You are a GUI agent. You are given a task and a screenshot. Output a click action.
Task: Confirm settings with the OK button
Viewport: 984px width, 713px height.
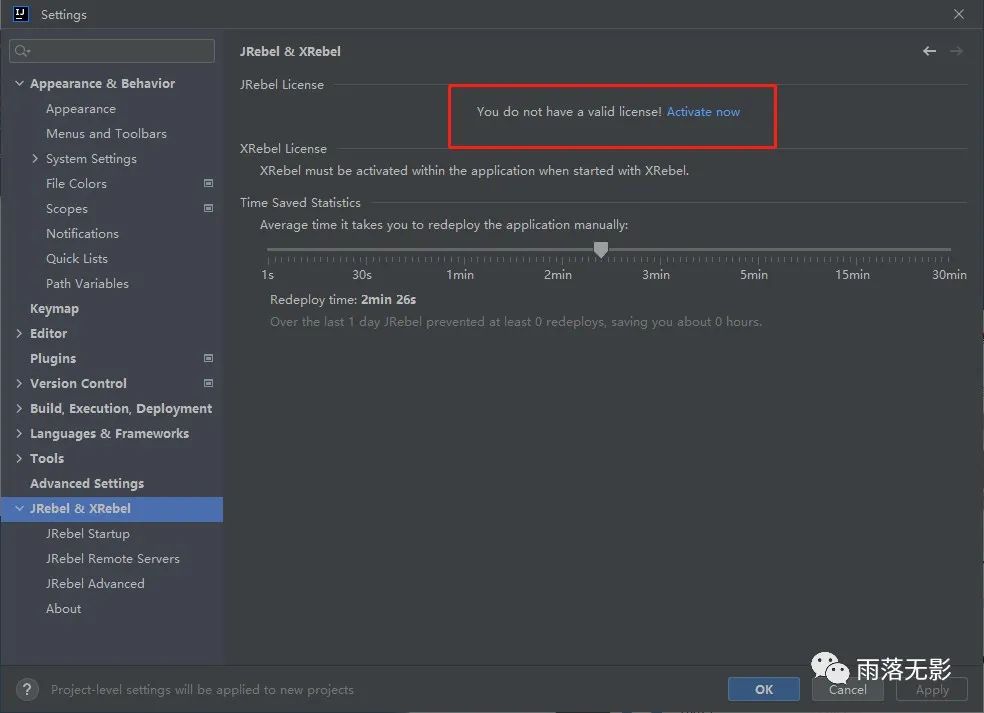pyautogui.click(x=764, y=689)
